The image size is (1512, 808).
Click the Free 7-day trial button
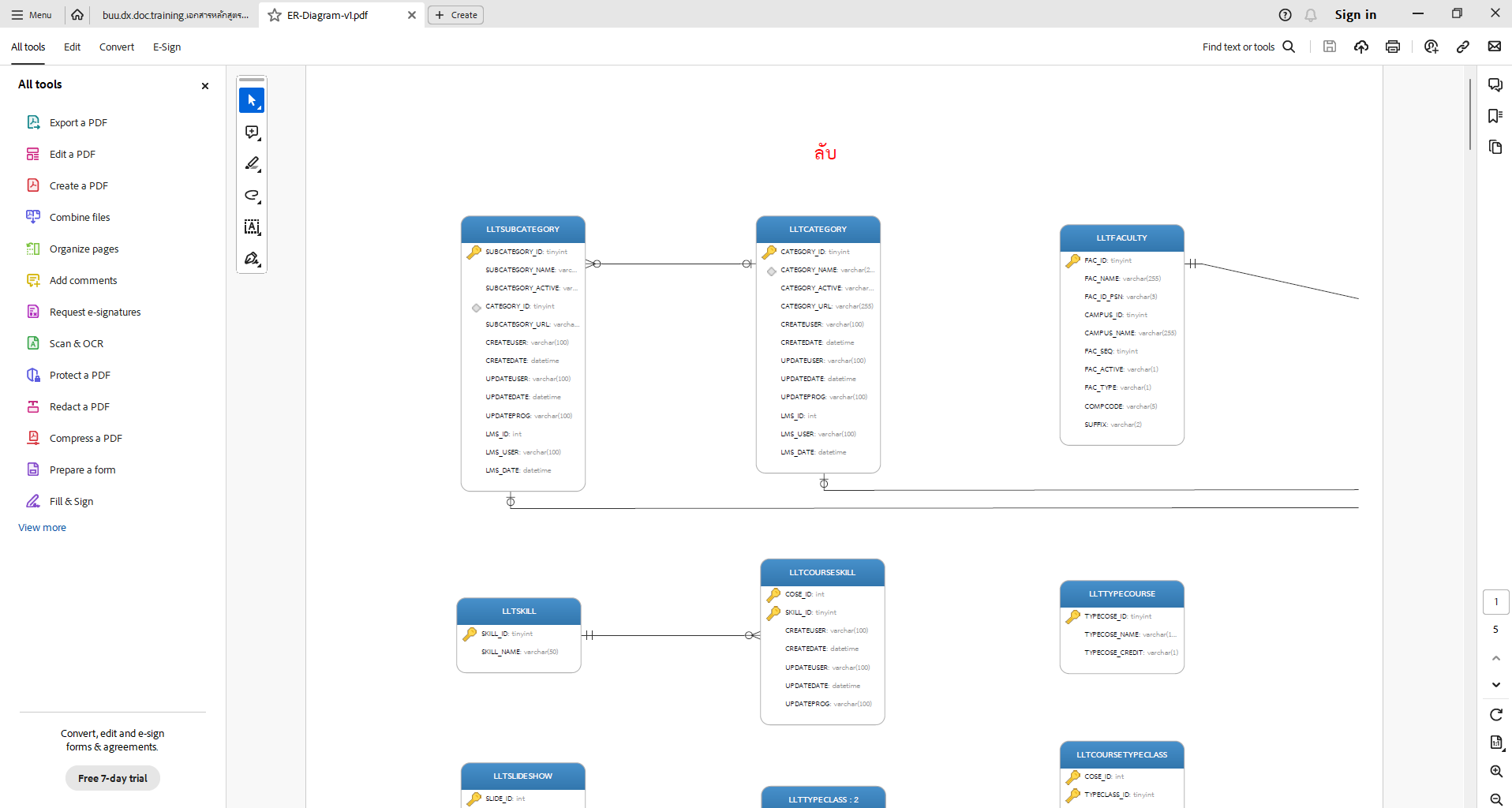113,778
